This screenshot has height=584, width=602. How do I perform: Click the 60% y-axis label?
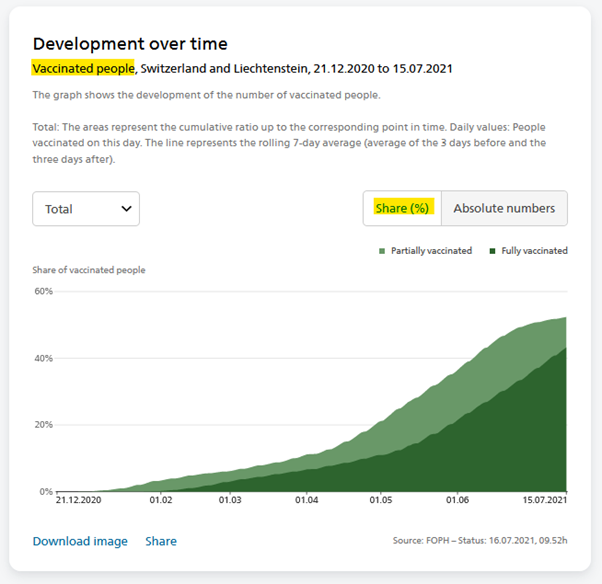[43, 291]
